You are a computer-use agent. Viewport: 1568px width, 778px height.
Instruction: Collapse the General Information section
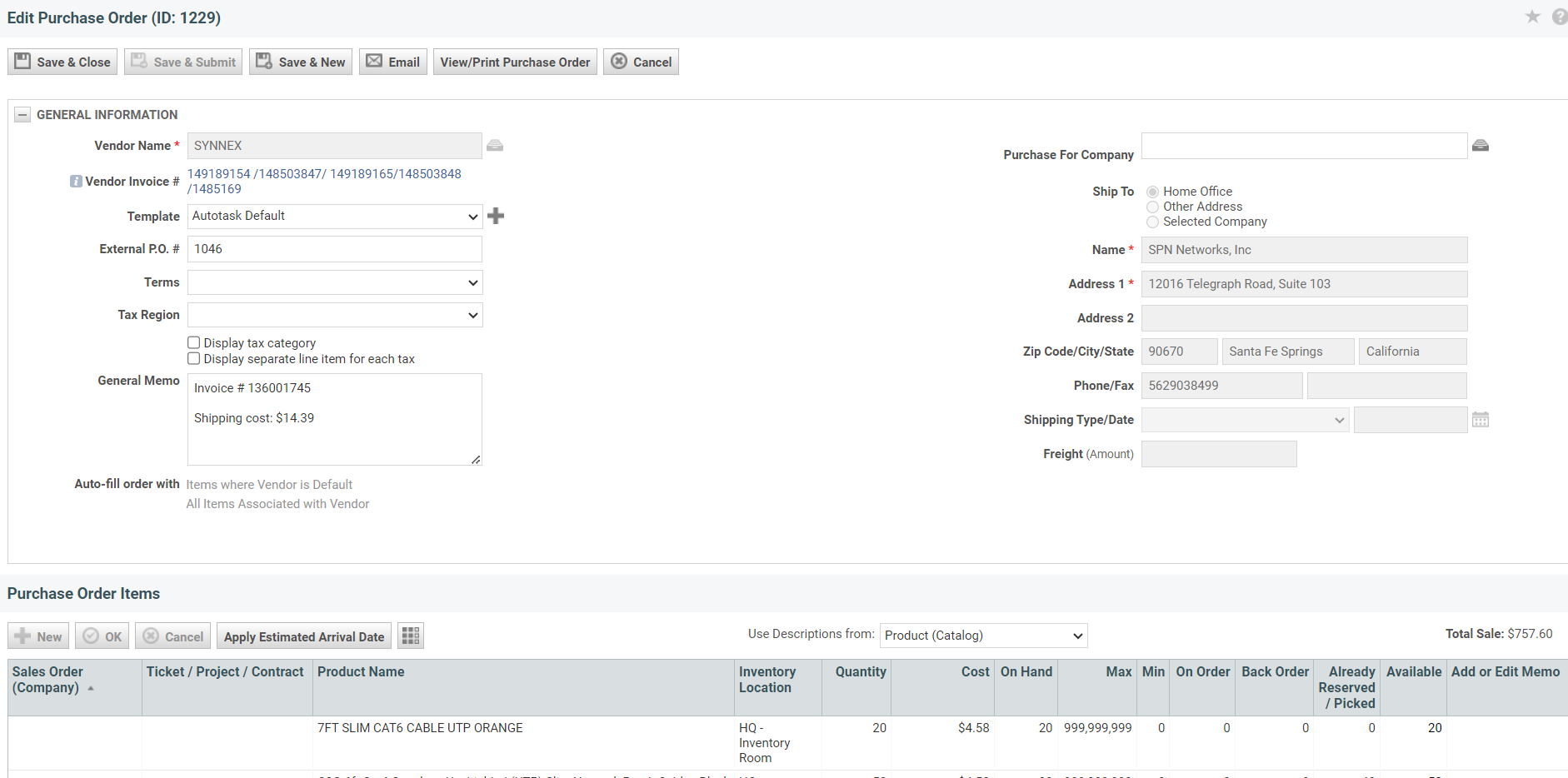22,115
